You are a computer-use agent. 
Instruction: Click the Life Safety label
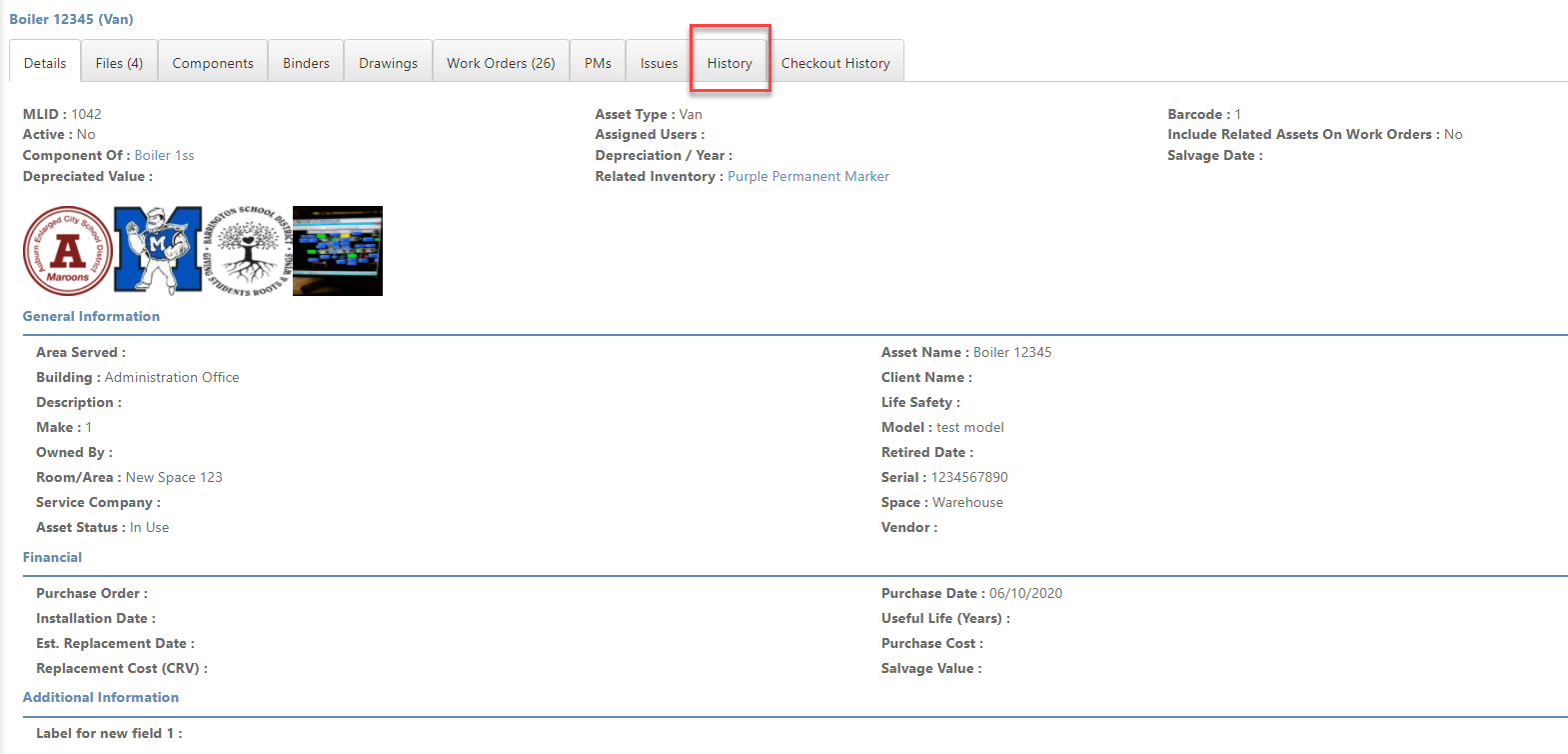920,402
